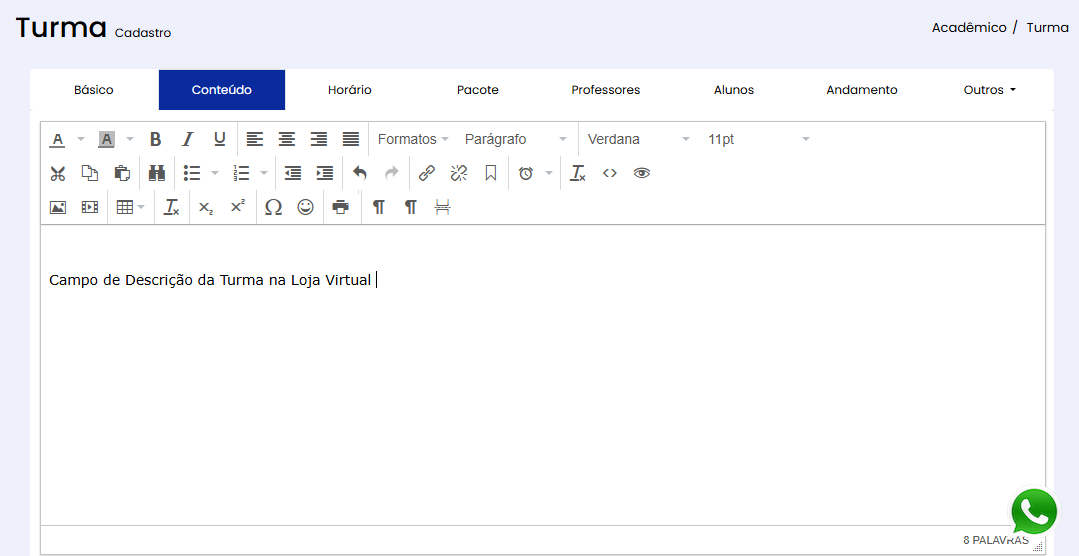This screenshot has height=556, width=1079.
Task: Click the first paragraph direction pilcrow icon
Action: point(378,207)
